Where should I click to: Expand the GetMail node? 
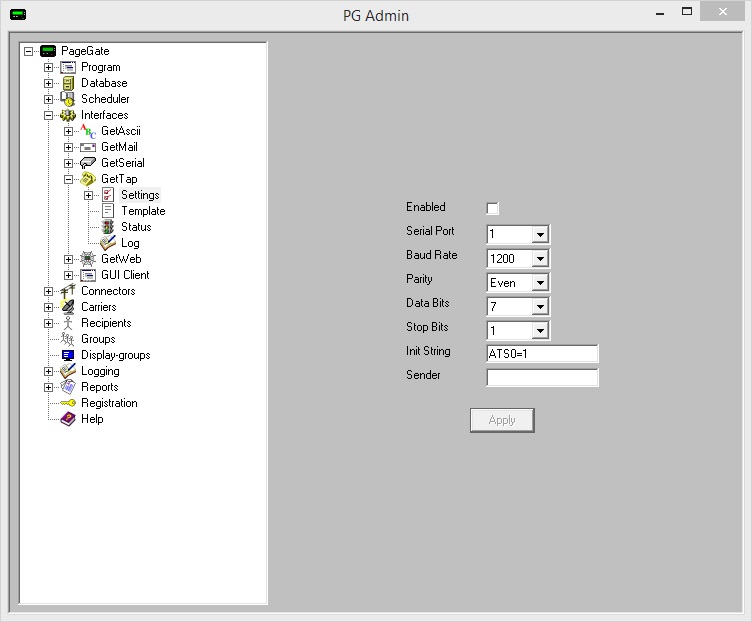[69, 147]
